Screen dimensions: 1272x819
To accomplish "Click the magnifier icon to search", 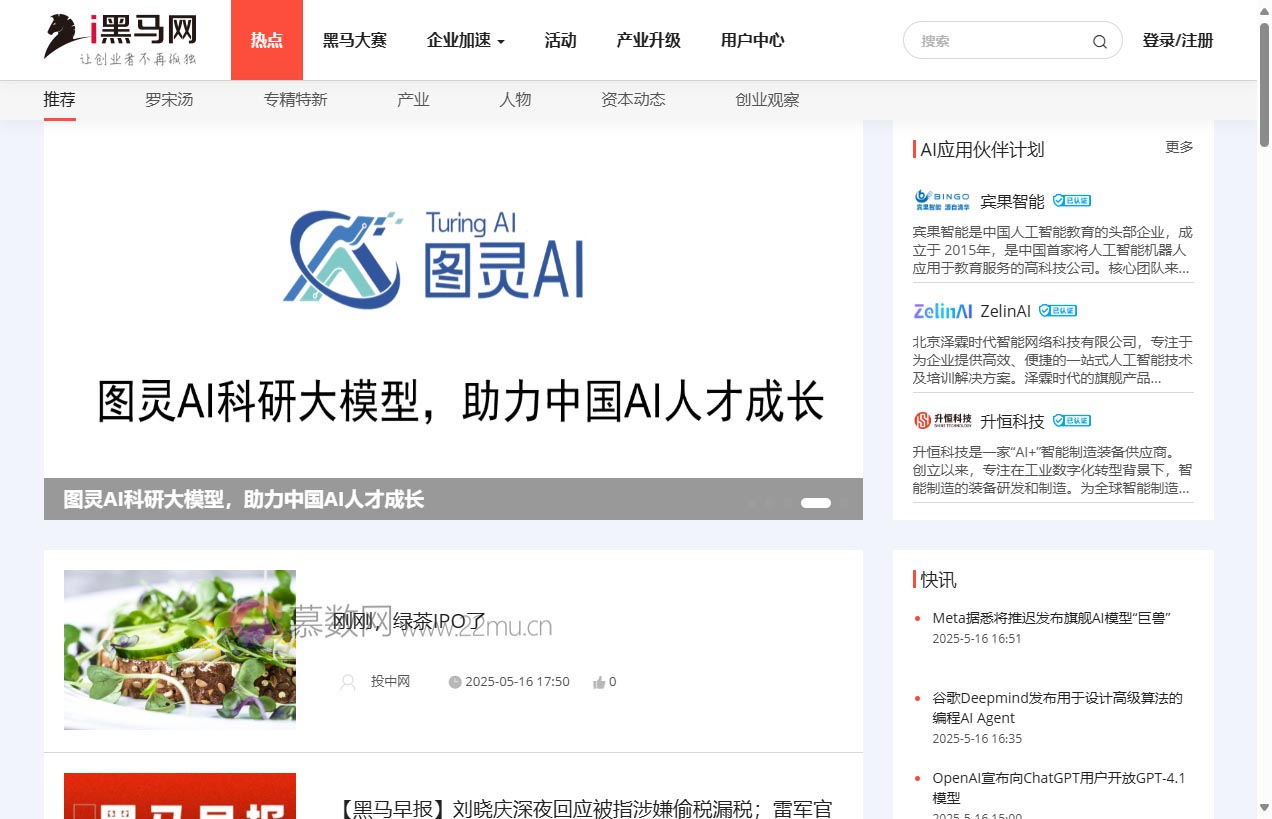I will point(1098,41).
